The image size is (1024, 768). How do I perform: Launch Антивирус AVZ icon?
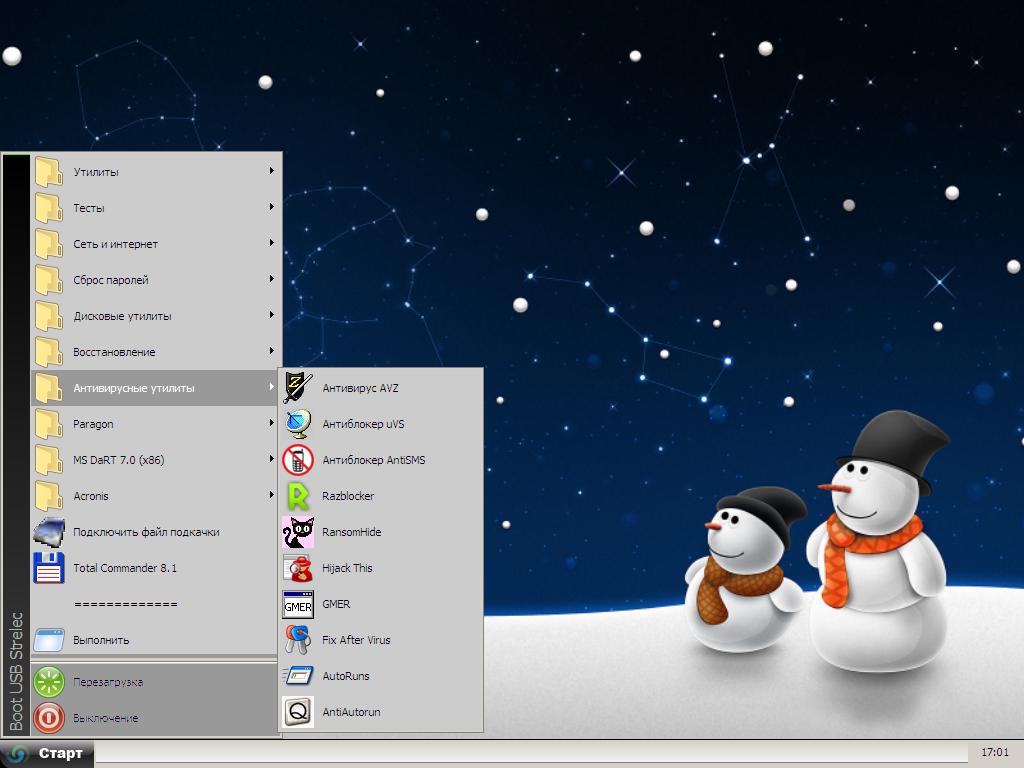point(298,388)
